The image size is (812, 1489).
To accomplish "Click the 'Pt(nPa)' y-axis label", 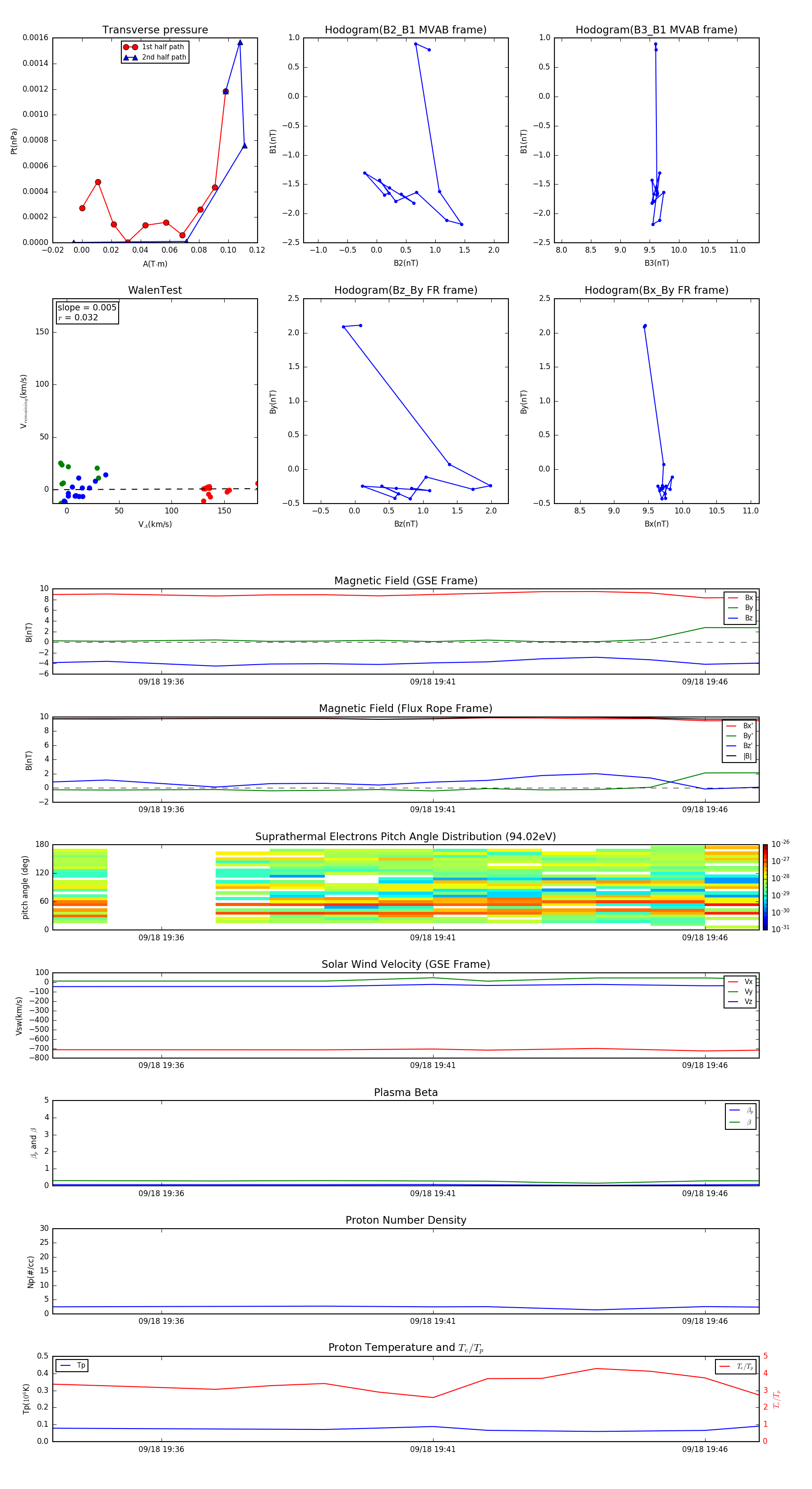I will 14,140.
